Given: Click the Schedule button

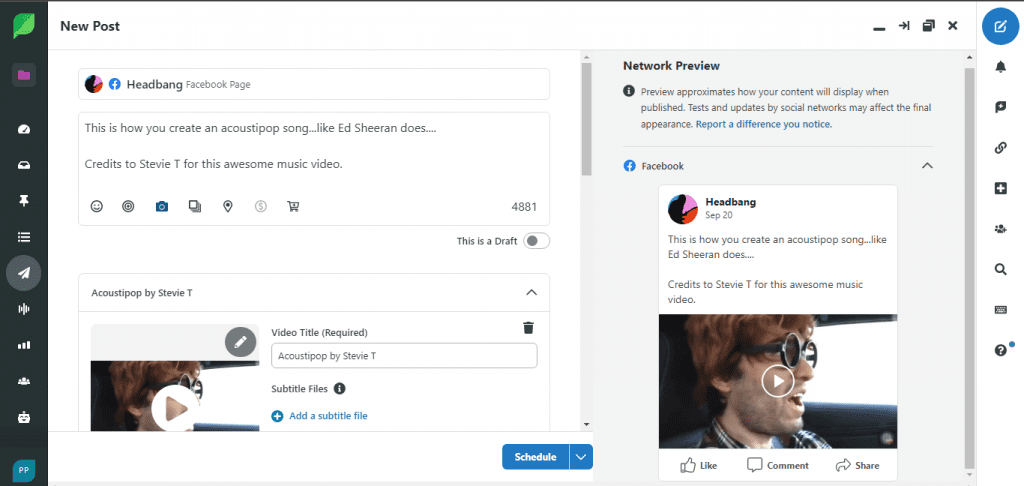Looking at the screenshot, I should click(536, 457).
